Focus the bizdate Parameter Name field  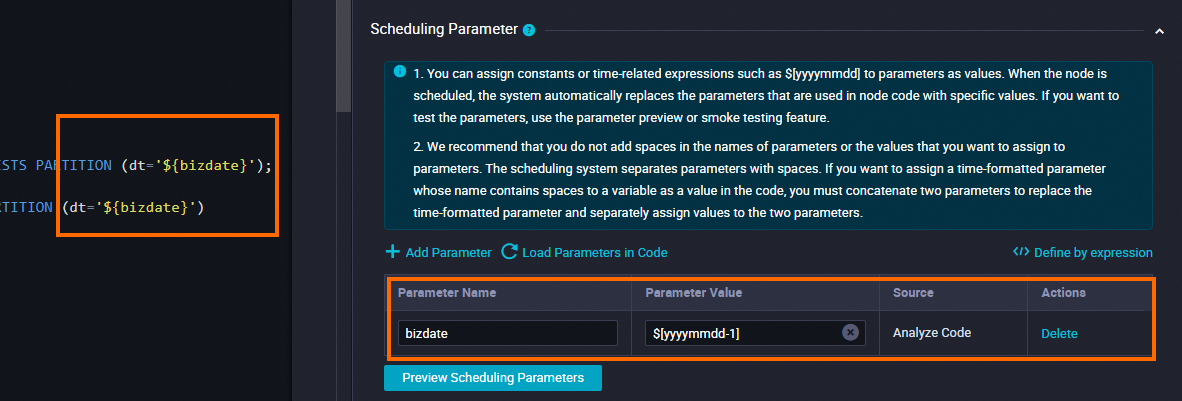(507, 333)
